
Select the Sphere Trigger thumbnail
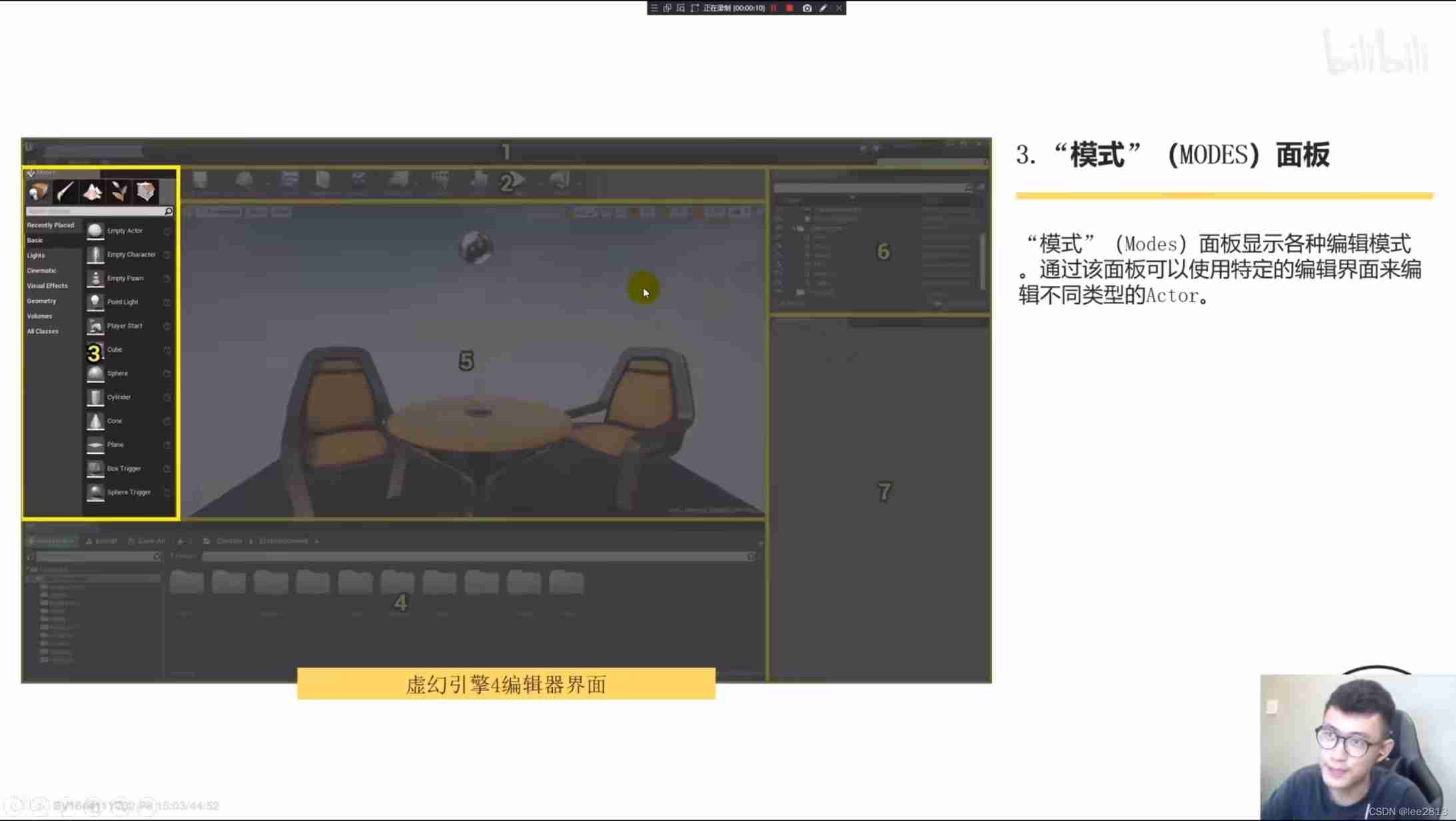click(95, 492)
